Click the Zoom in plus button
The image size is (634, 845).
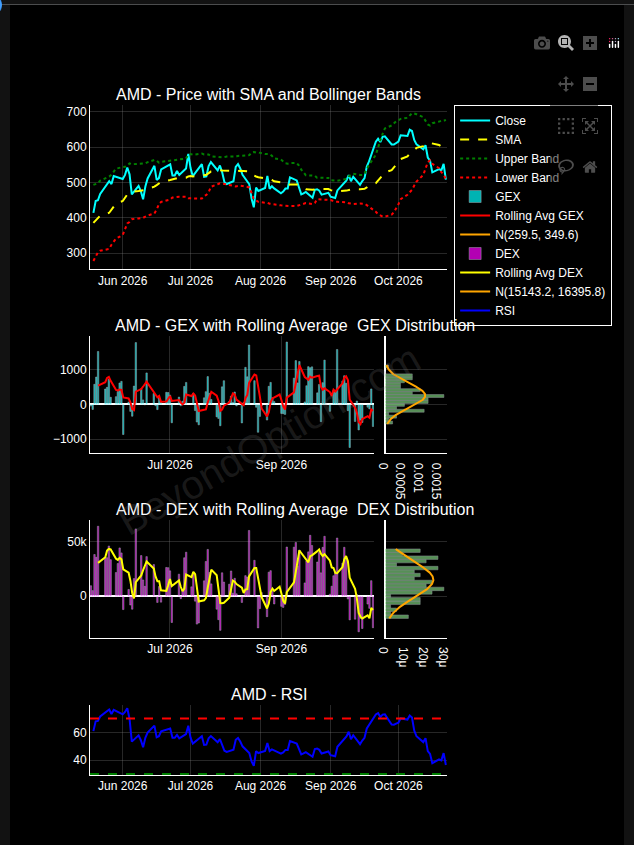point(590,43)
